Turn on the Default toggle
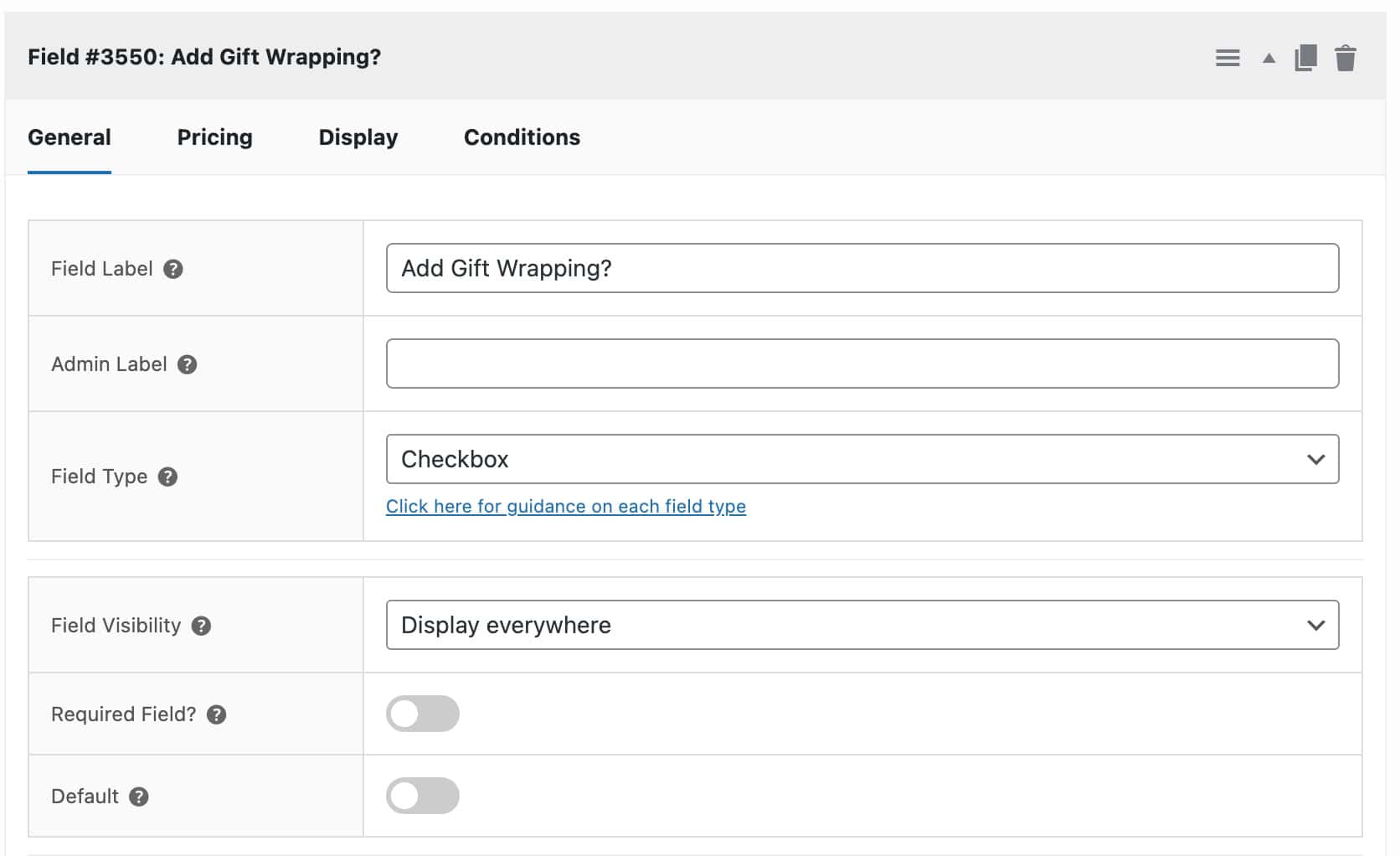The width and height of the screenshot is (1400, 856). coord(423,796)
